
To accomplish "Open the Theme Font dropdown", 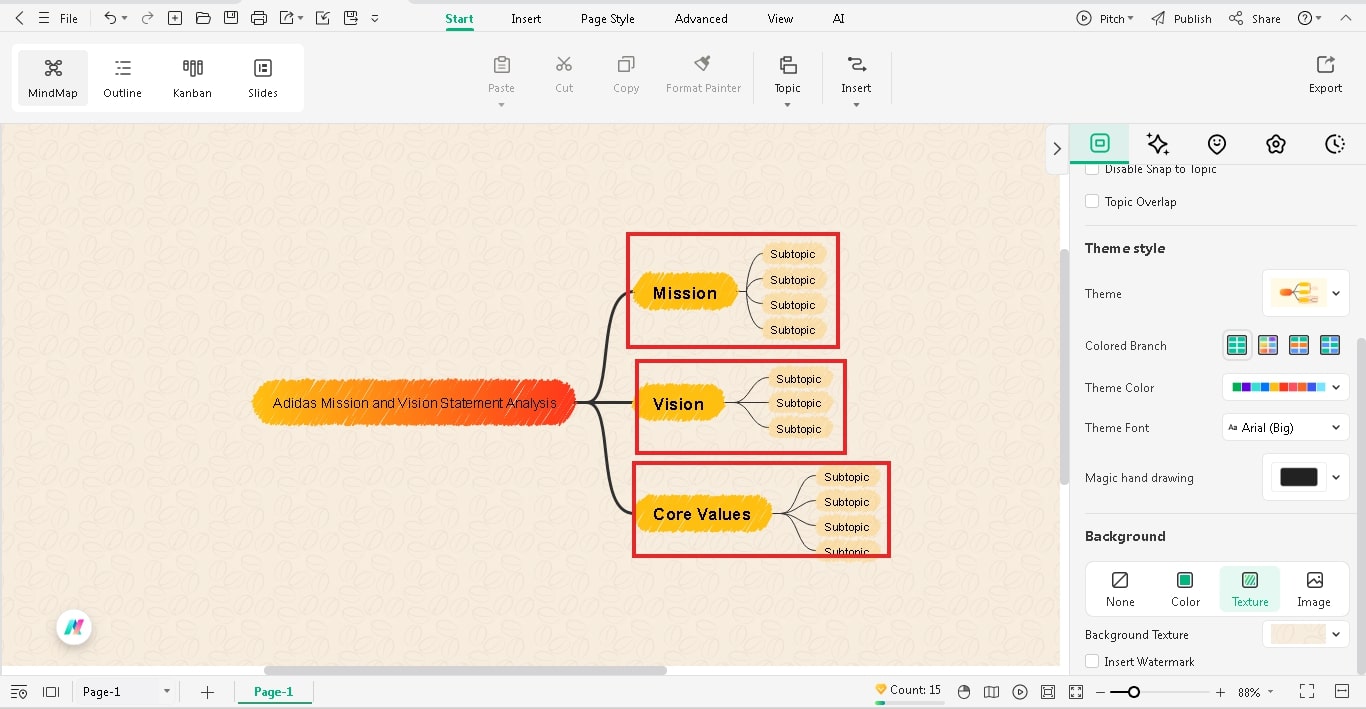I will [x=1286, y=427].
